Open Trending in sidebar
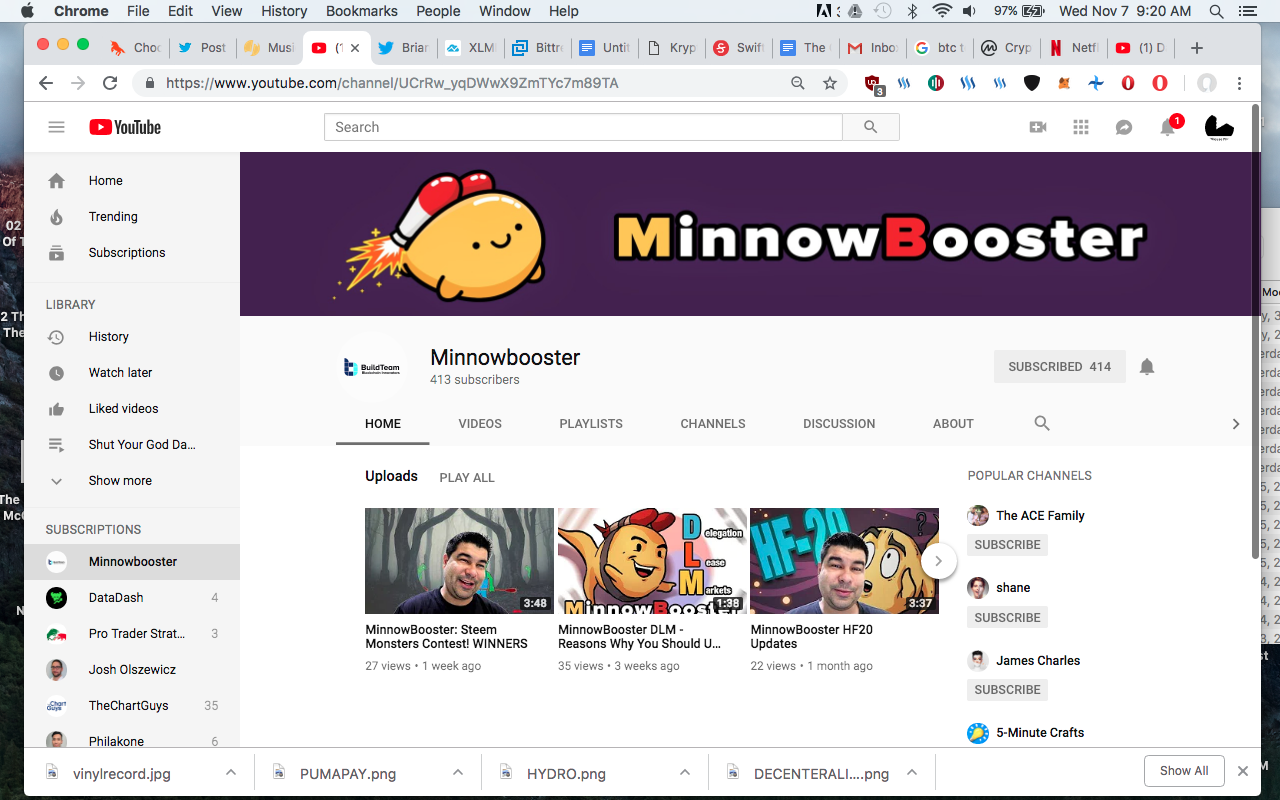Screen dimensions: 1280x800 tap(132, 217)
